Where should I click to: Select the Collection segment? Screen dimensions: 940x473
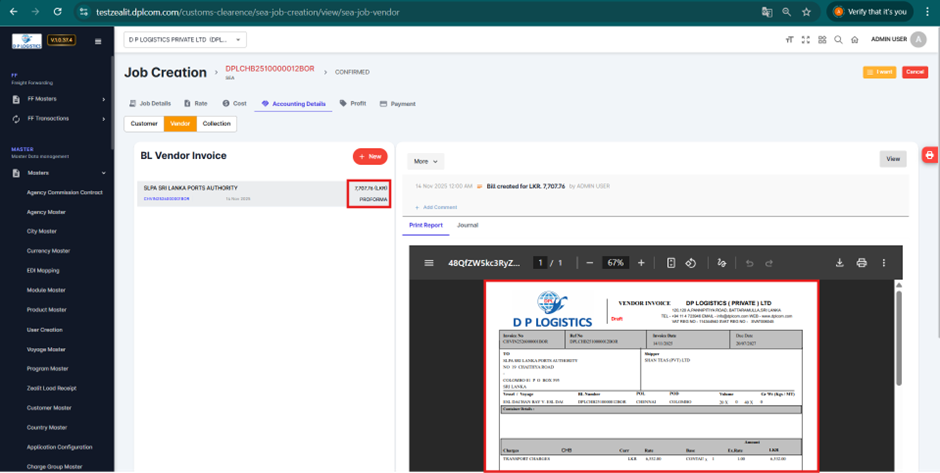point(216,124)
